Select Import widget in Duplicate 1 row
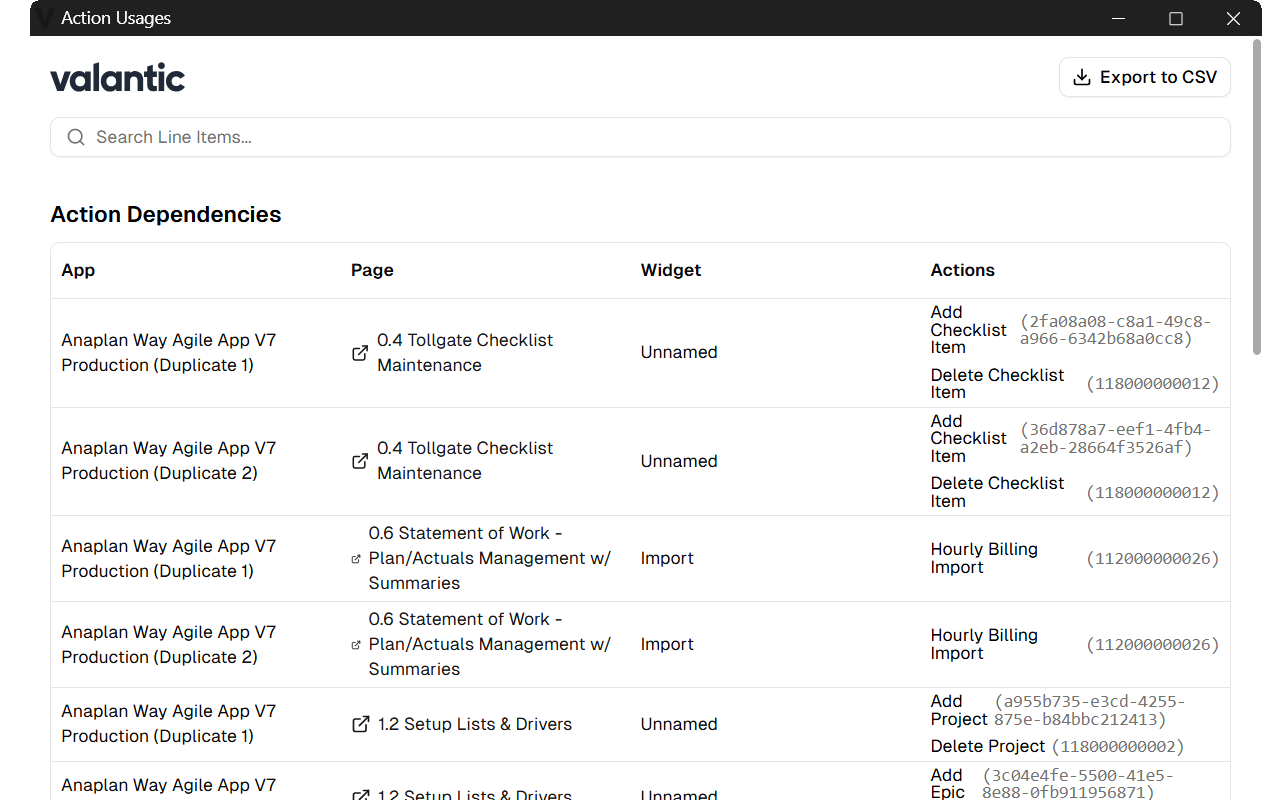This screenshot has width=1280, height=800. pyautogui.click(x=667, y=558)
